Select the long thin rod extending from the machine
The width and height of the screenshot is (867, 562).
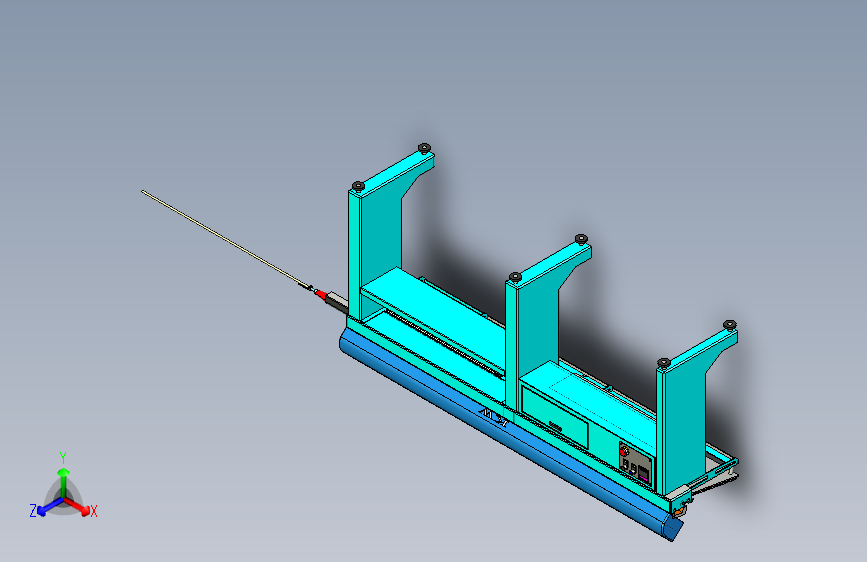tap(227, 239)
